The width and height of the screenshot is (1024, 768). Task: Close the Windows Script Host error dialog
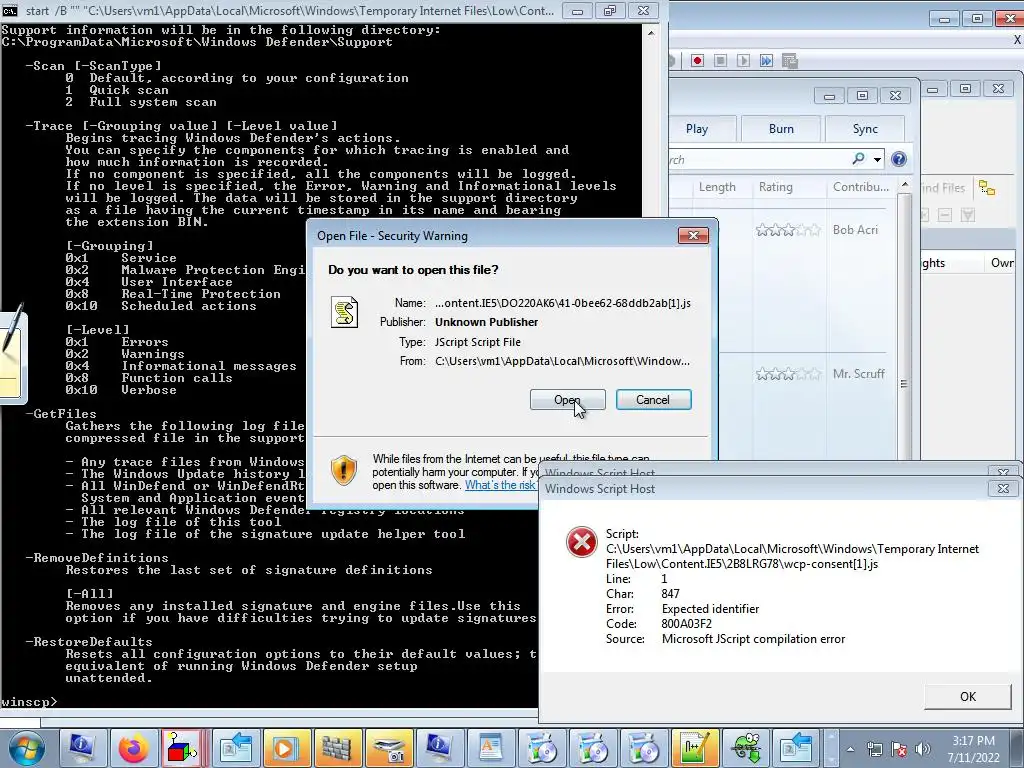coord(1003,488)
